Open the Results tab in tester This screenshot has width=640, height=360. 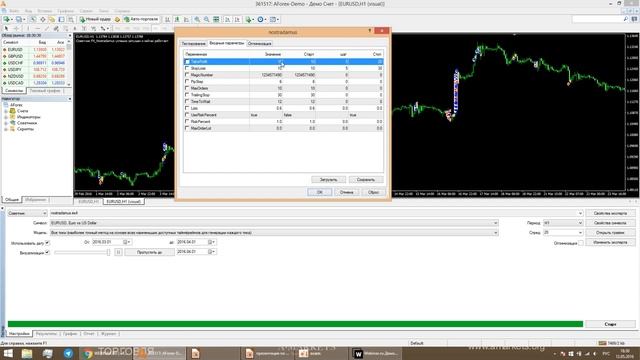[x=46, y=334]
